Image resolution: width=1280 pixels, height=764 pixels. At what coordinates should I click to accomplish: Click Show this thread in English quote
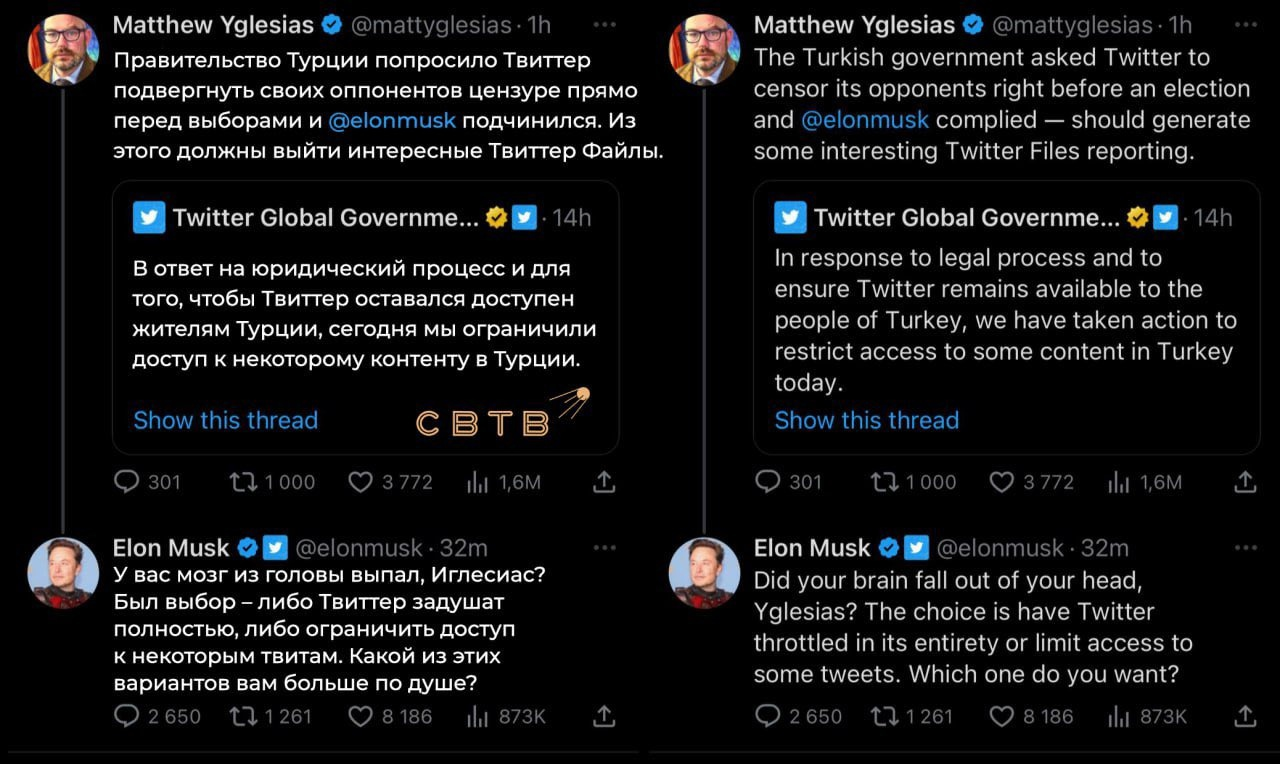coord(866,420)
